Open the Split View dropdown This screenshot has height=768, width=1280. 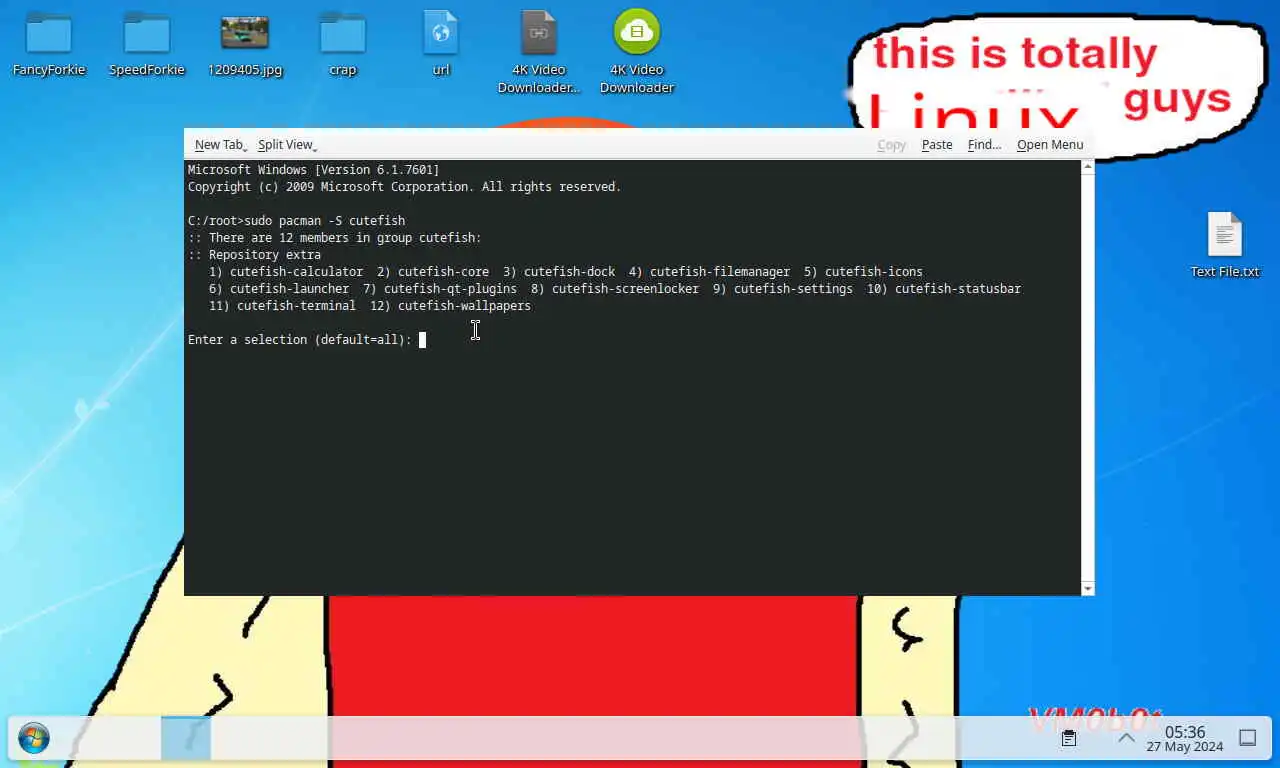[x=287, y=145]
